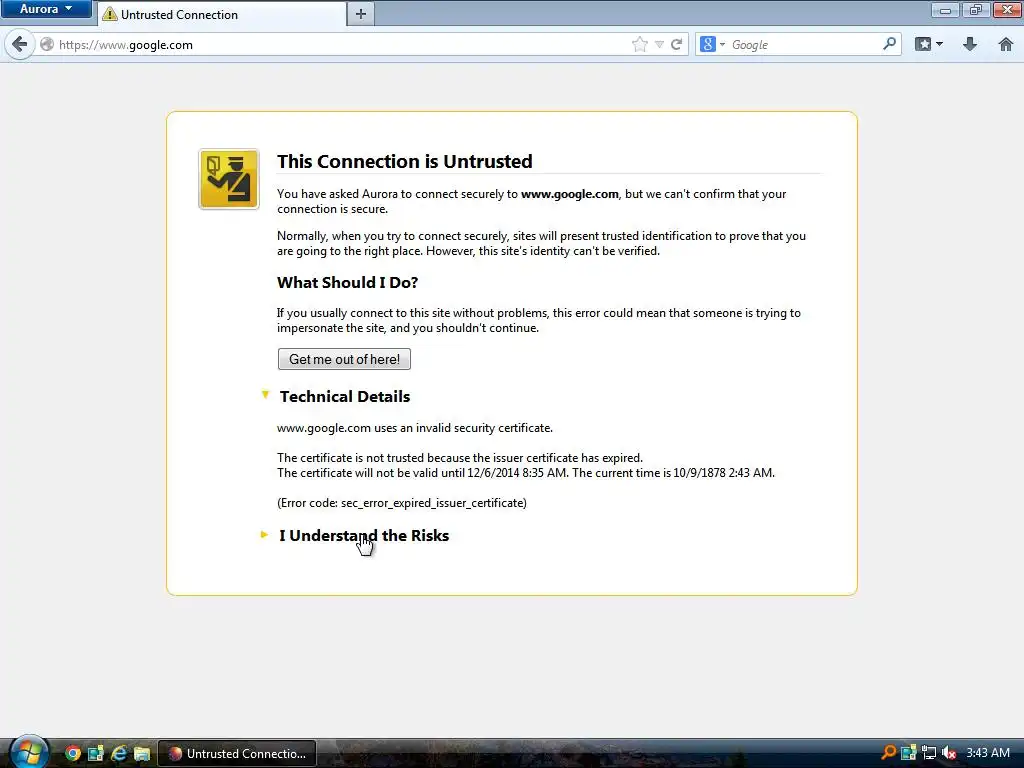
Task: Click the Get me out of here! button
Action: pyautogui.click(x=344, y=359)
